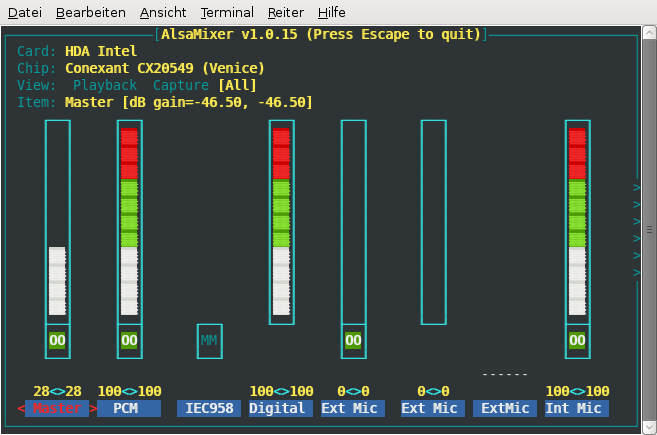Click the PCM volume bar
Screen dimensions: 657x435
(129, 222)
